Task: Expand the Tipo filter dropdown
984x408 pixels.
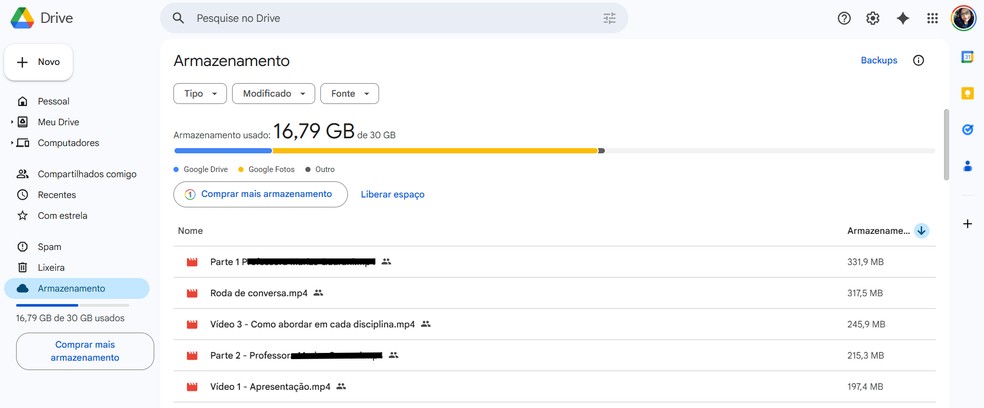Action: pos(200,94)
